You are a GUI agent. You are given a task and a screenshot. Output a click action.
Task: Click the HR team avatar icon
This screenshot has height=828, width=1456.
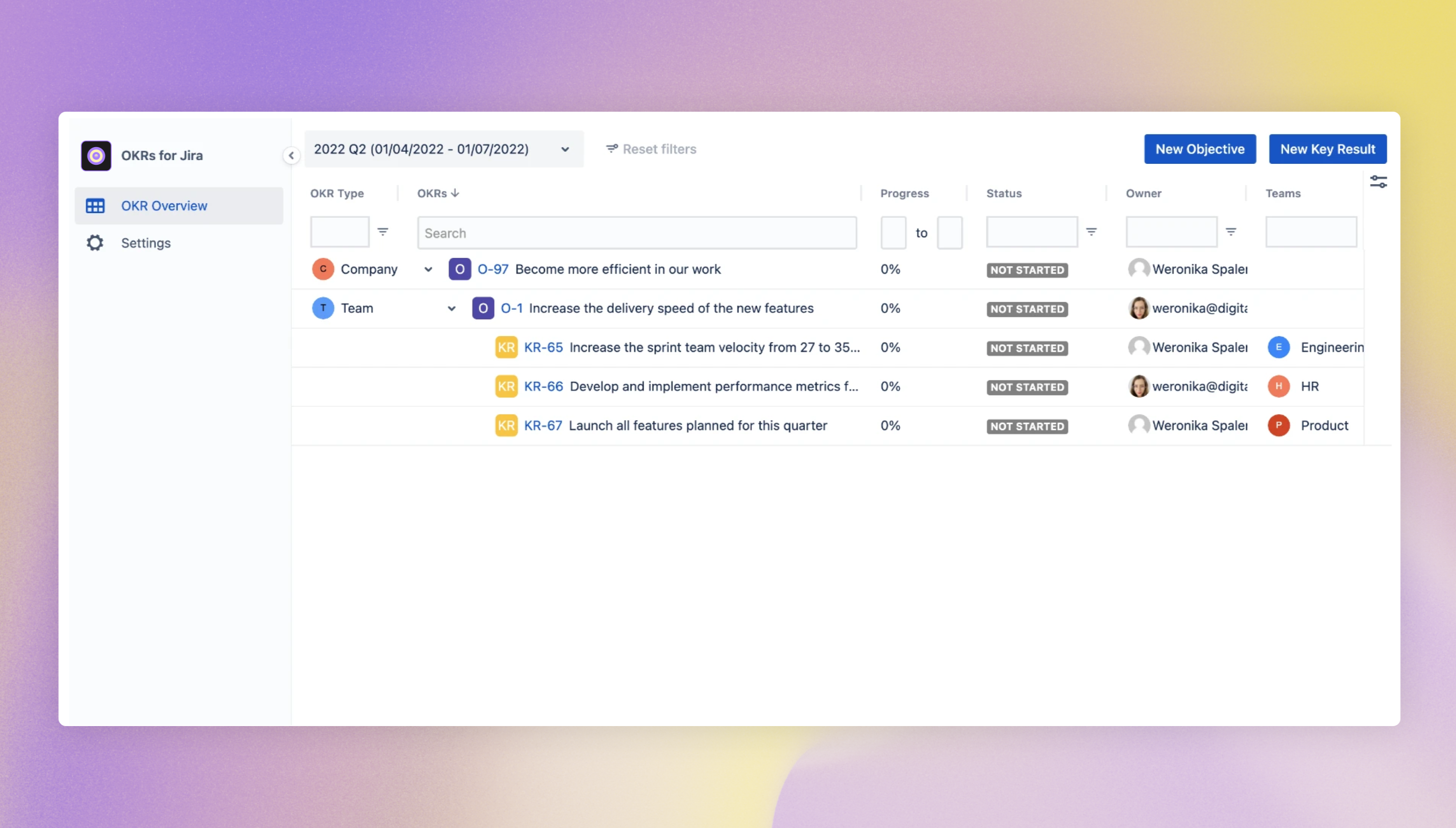pyautogui.click(x=1279, y=387)
